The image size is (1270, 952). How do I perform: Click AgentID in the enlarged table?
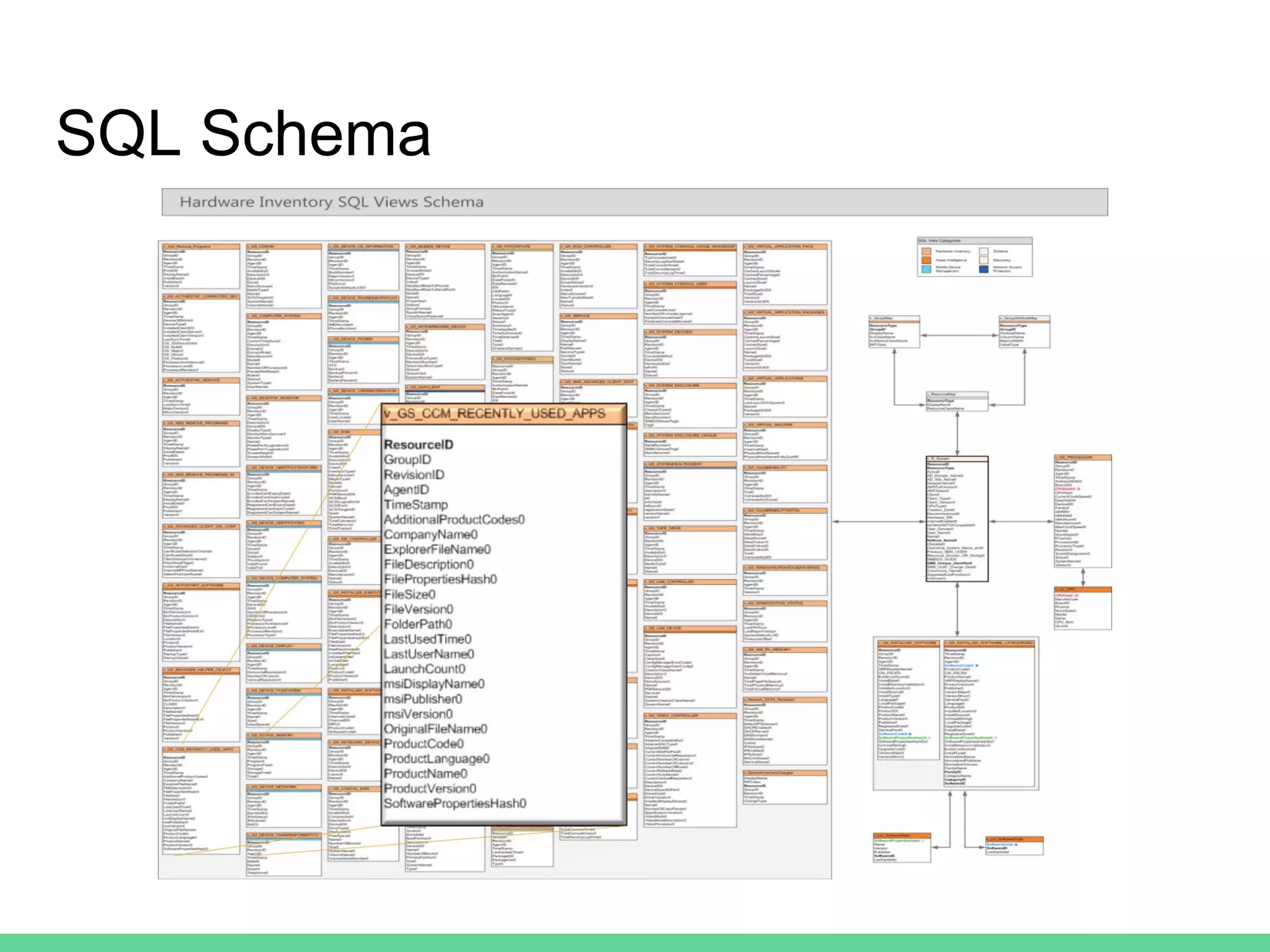(406, 490)
